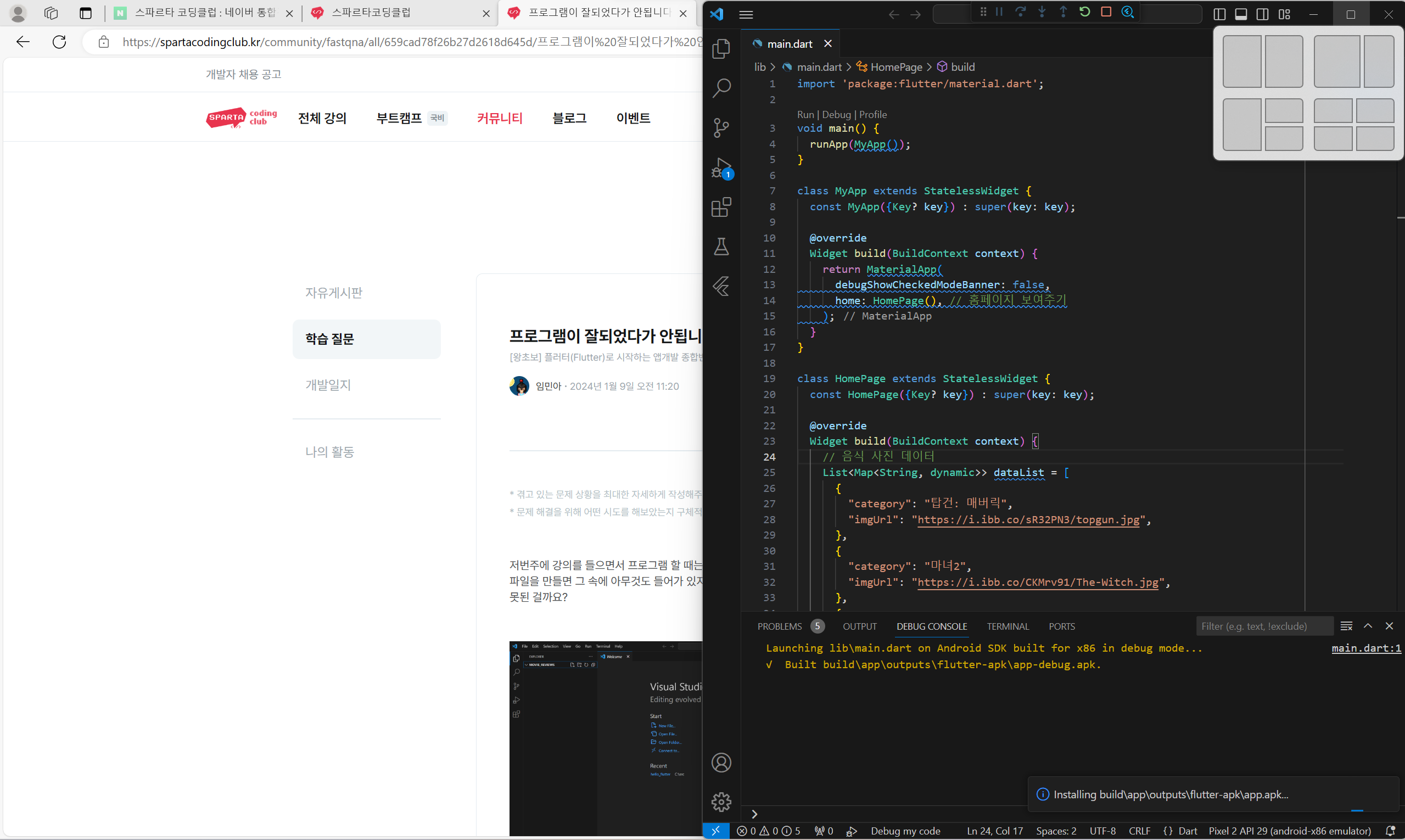Open the VS Code screenshot thumbnail in post
Image resolution: width=1405 pixels, height=840 pixels.
(x=606, y=738)
